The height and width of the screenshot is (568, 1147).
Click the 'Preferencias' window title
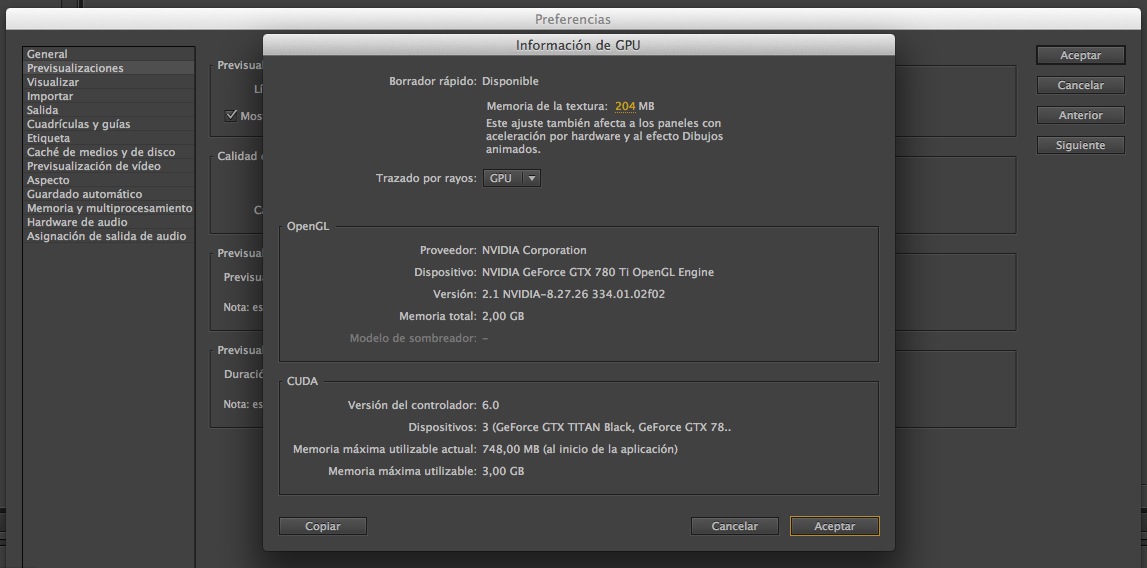(x=573, y=19)
